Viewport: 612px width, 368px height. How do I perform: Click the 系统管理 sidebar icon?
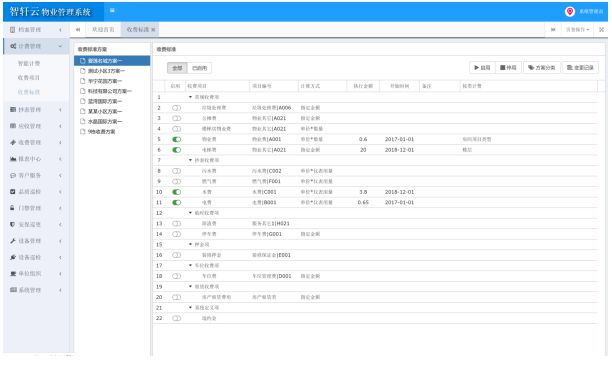pyautogui.click(x=13, y=290)
